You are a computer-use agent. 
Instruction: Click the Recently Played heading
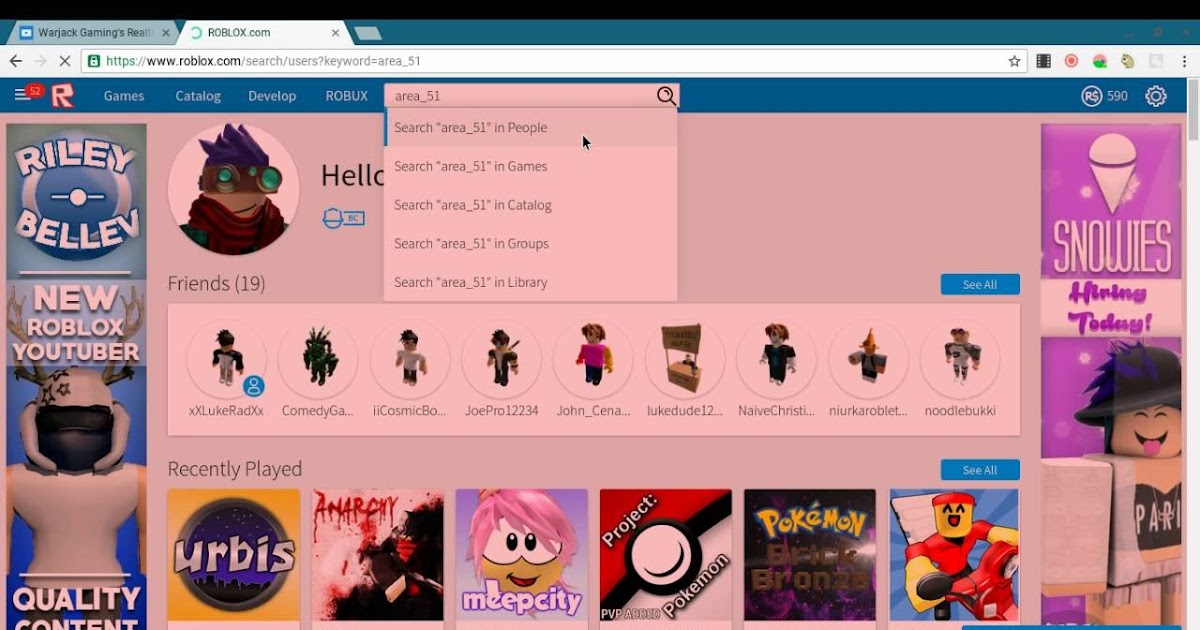coord(234,469)
